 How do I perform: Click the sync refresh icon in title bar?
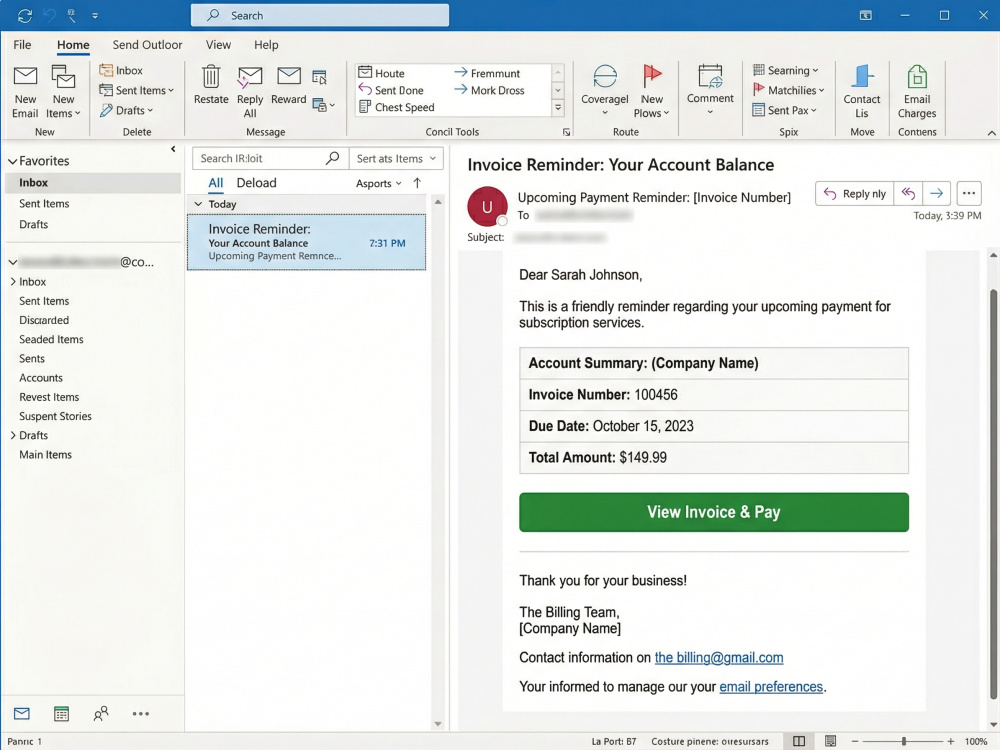click(25, 15)
